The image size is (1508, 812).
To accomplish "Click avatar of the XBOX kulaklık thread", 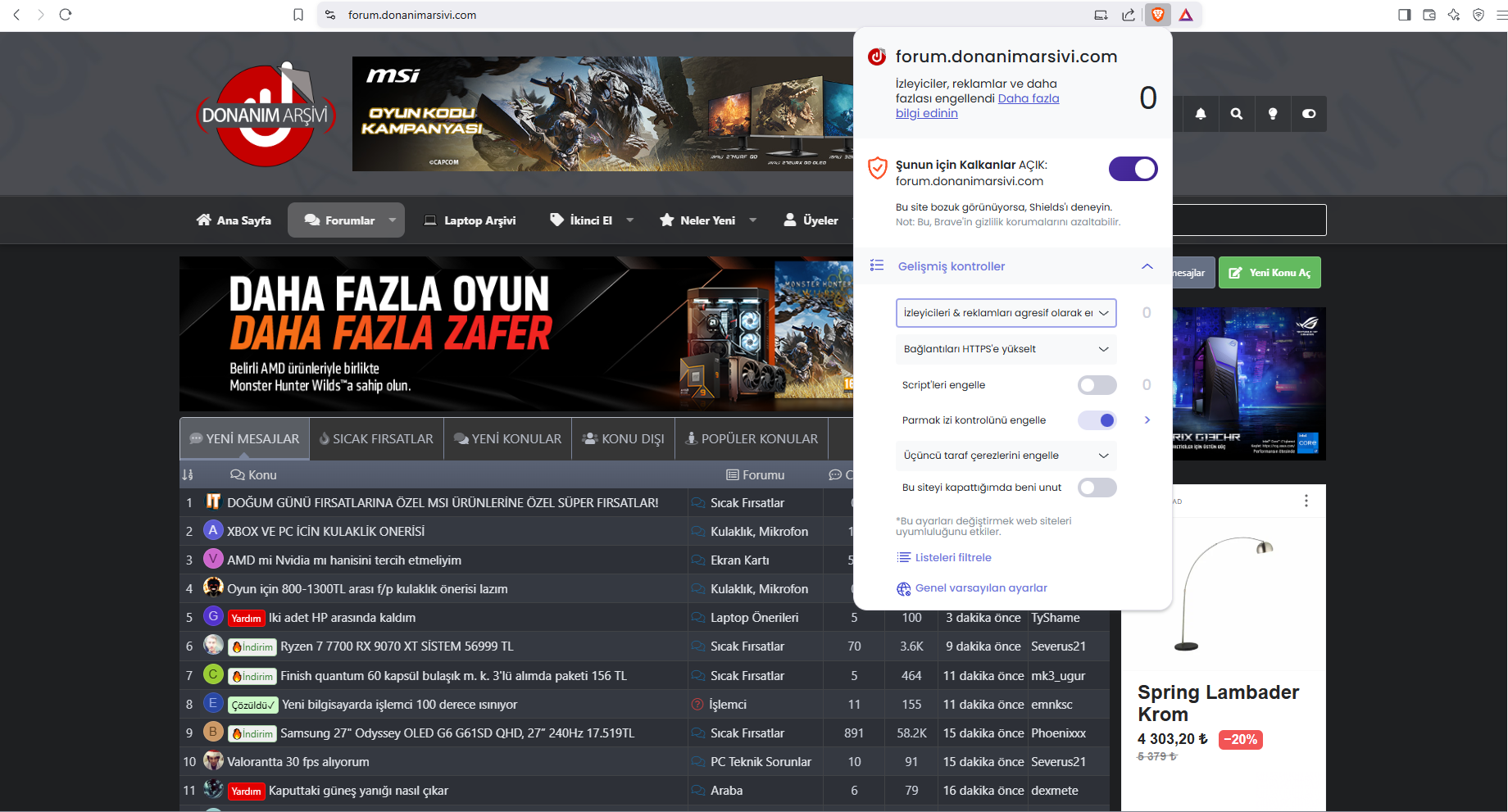I will [x=213, y=530].
